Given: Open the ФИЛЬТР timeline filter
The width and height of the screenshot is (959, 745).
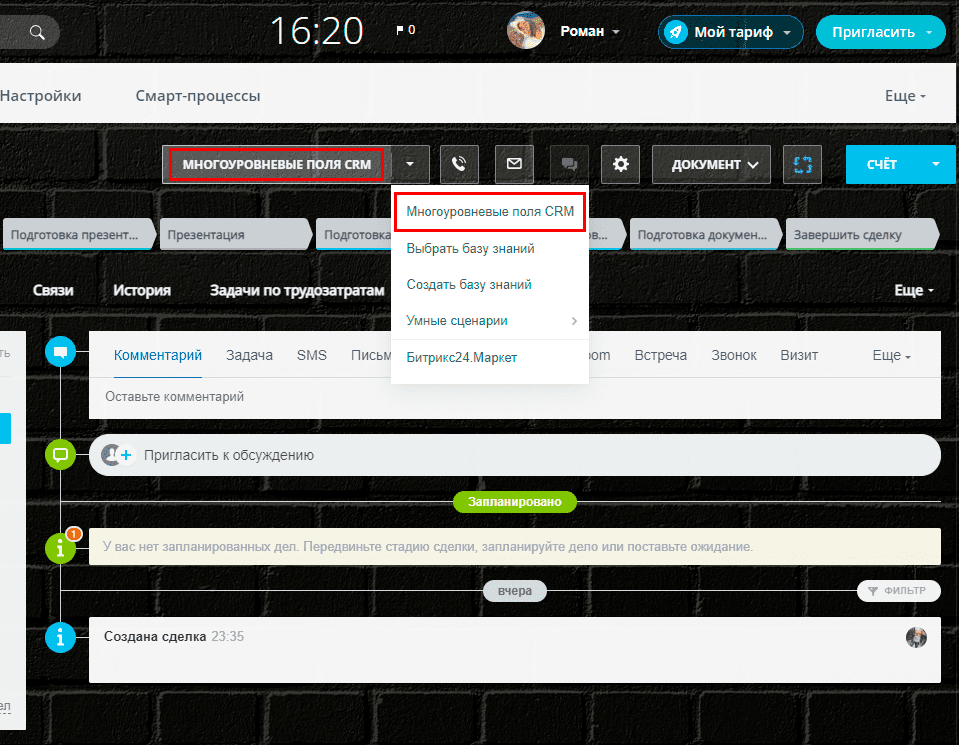Looking at the screenshot, I should pyautogui.click(x=898, y=591).
